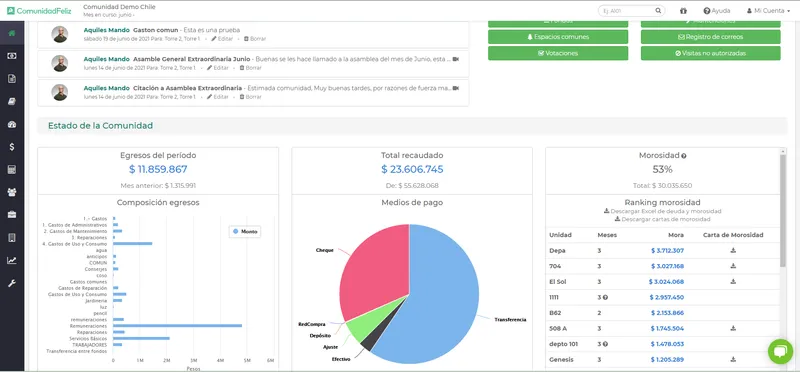
Task: Click unit name 'B62' in ranking
Action: tap(555, 313)
